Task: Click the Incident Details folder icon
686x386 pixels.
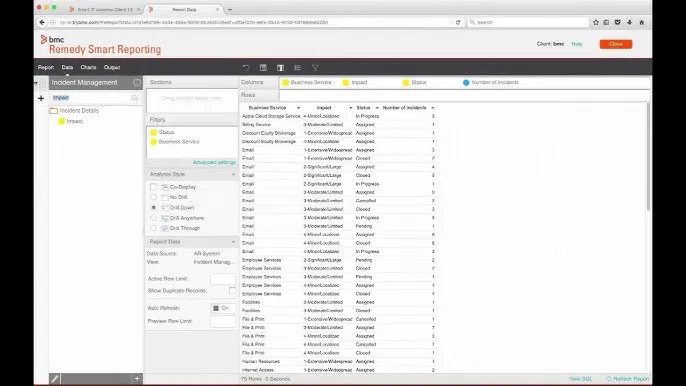Action: click(53, 111)
